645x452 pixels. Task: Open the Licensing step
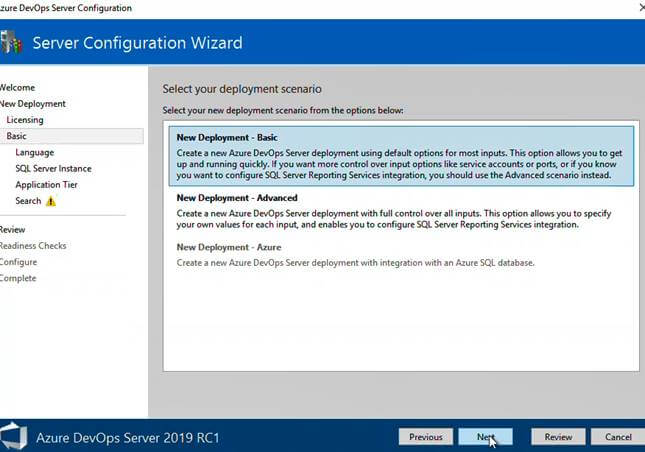coord(25,120)
